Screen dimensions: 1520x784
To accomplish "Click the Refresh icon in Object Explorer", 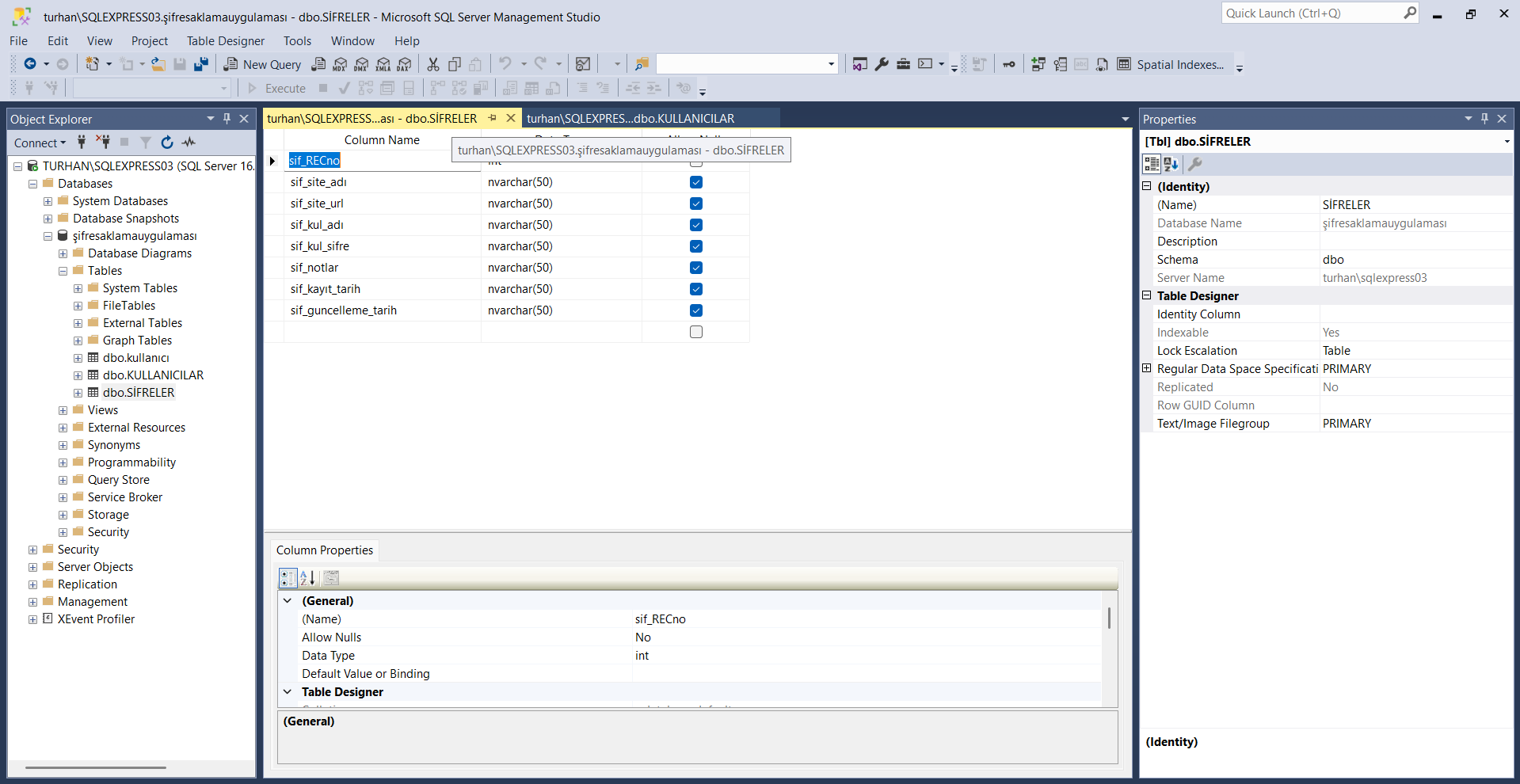I will (167, 143).
